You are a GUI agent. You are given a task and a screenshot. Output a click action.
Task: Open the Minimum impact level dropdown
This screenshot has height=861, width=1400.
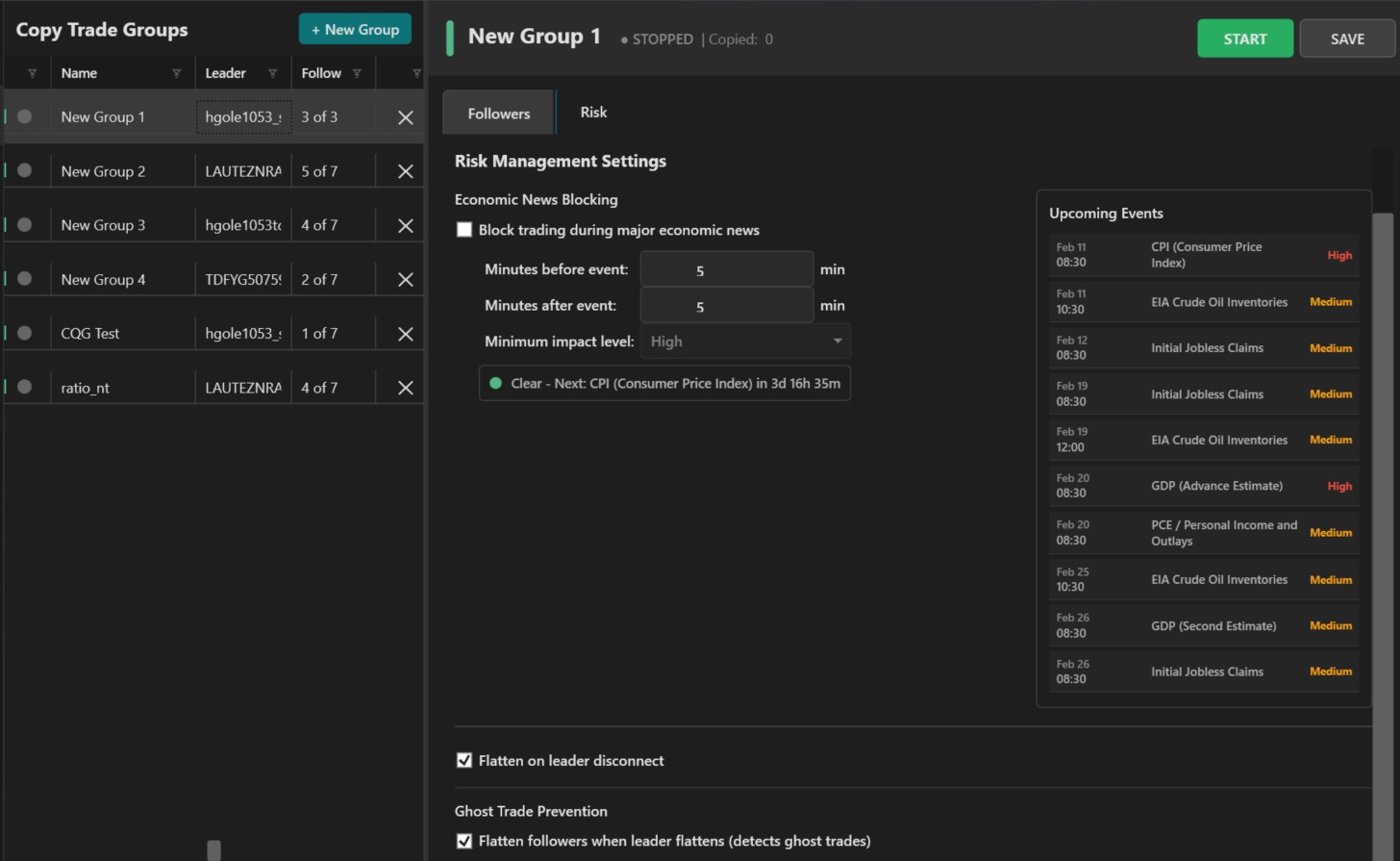745,341
